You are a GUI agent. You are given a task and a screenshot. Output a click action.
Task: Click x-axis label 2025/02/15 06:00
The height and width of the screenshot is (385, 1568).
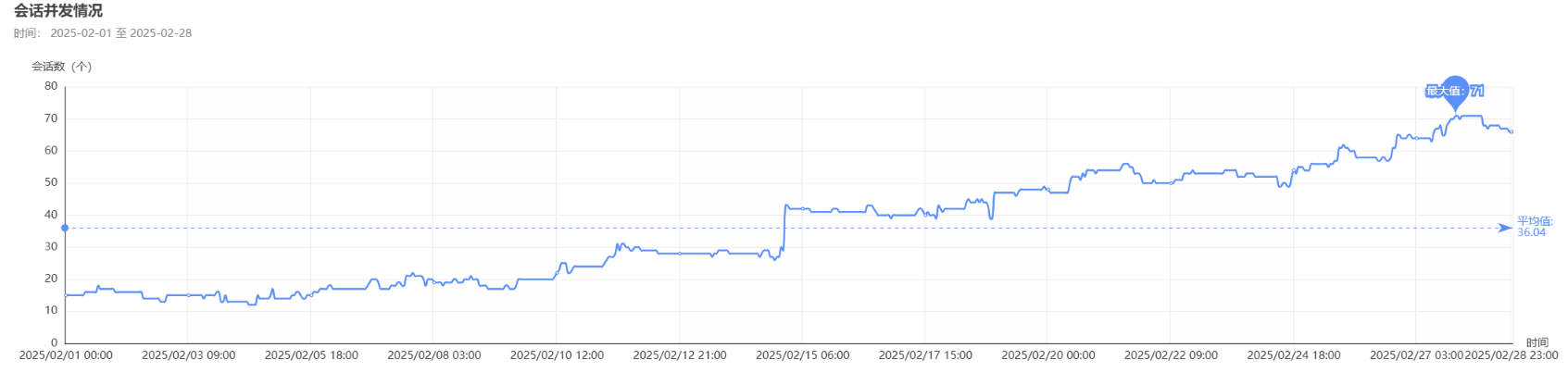pyautogui.click(x=802, y=355)
